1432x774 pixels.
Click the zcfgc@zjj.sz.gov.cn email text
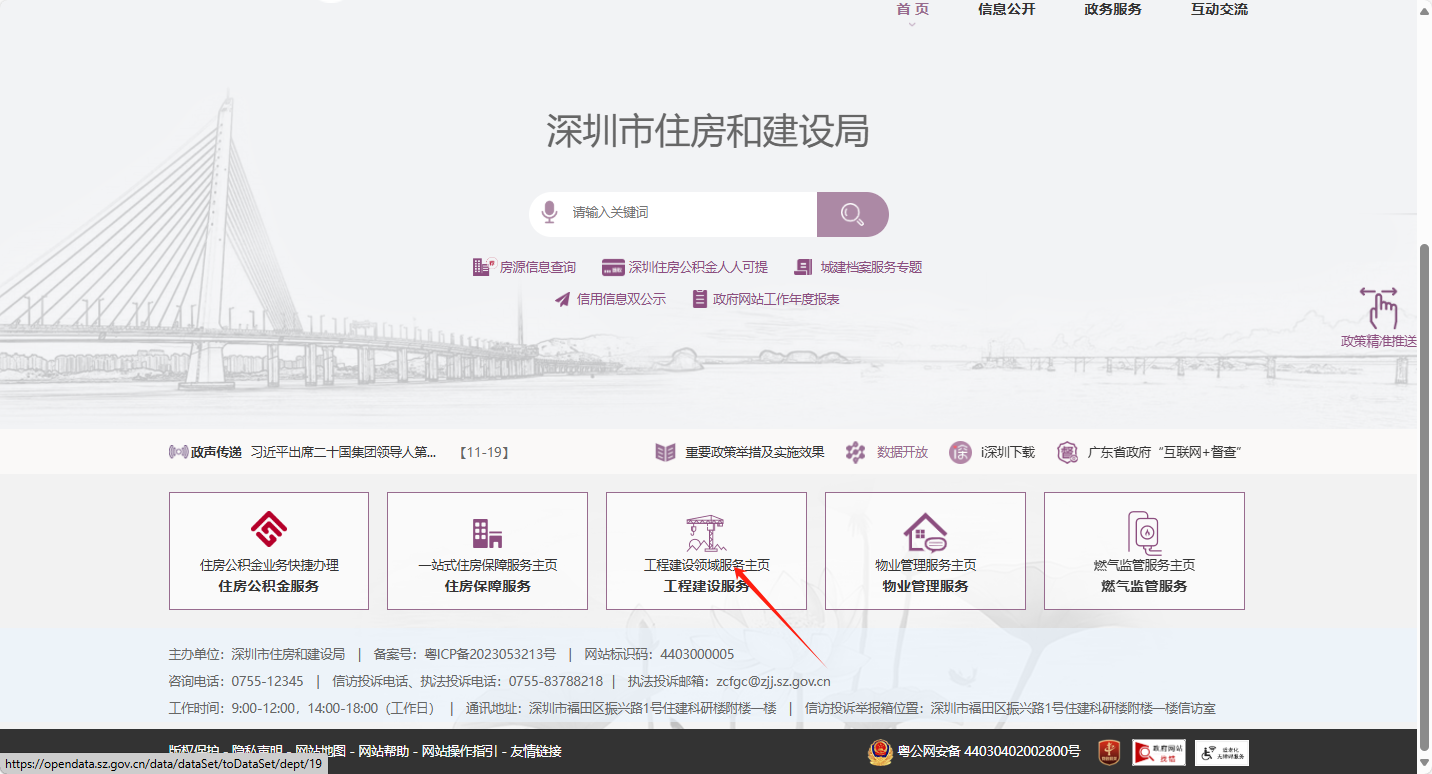pyautogui.click(x=773, y=681)
